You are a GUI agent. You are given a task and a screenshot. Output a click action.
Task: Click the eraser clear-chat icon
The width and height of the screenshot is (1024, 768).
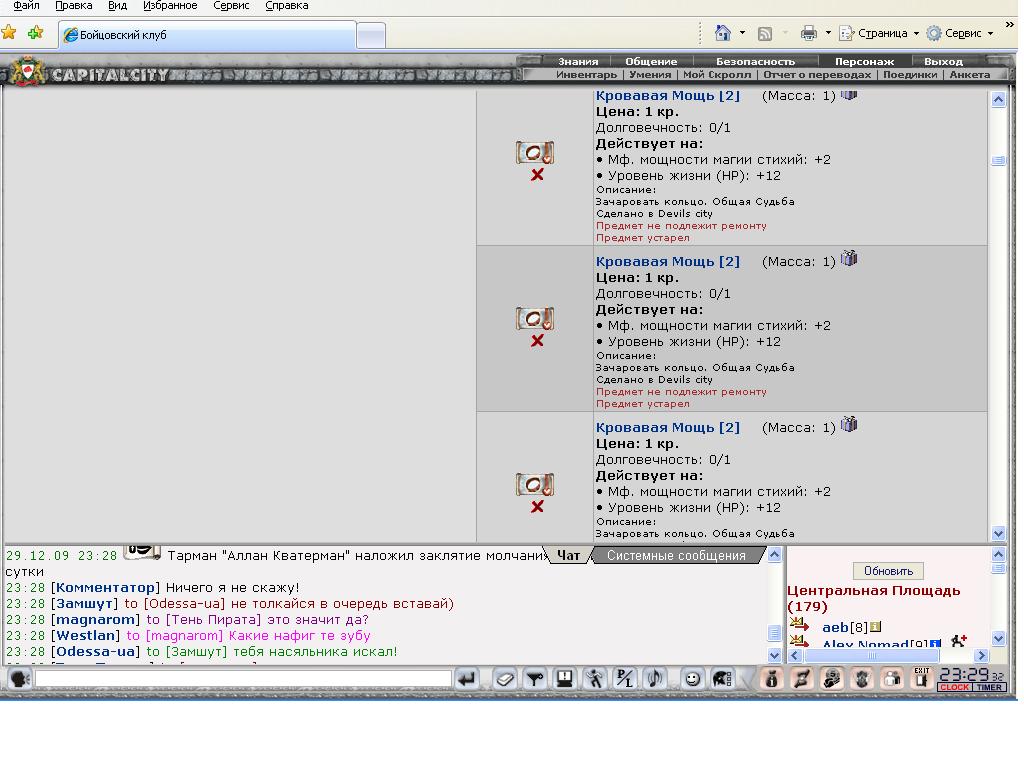[x=504, y=679]
